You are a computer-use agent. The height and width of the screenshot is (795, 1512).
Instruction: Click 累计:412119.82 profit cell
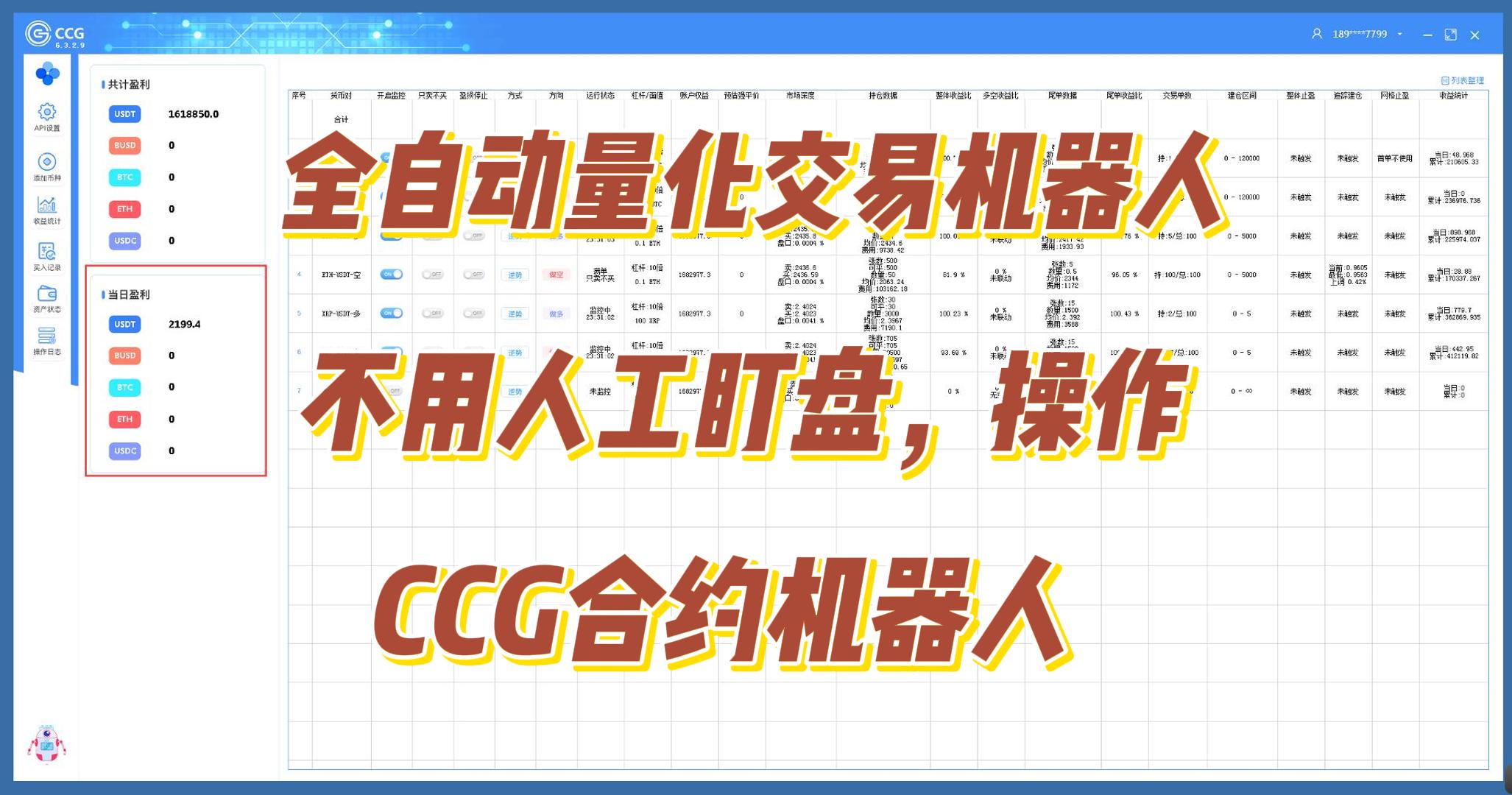pos(1454,356)
